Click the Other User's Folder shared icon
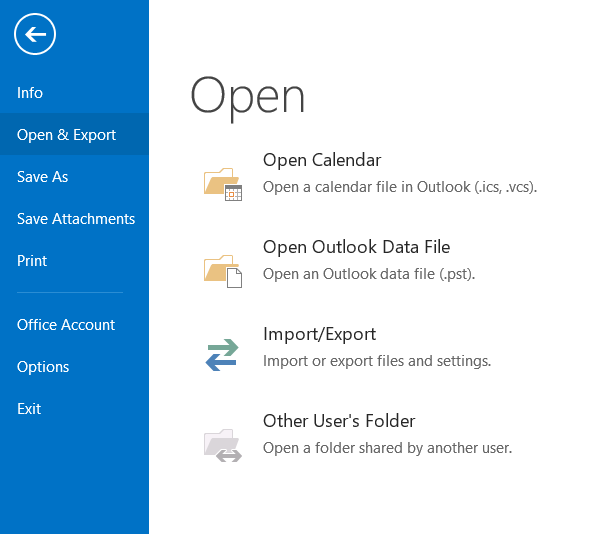 (x=223, y=445)
